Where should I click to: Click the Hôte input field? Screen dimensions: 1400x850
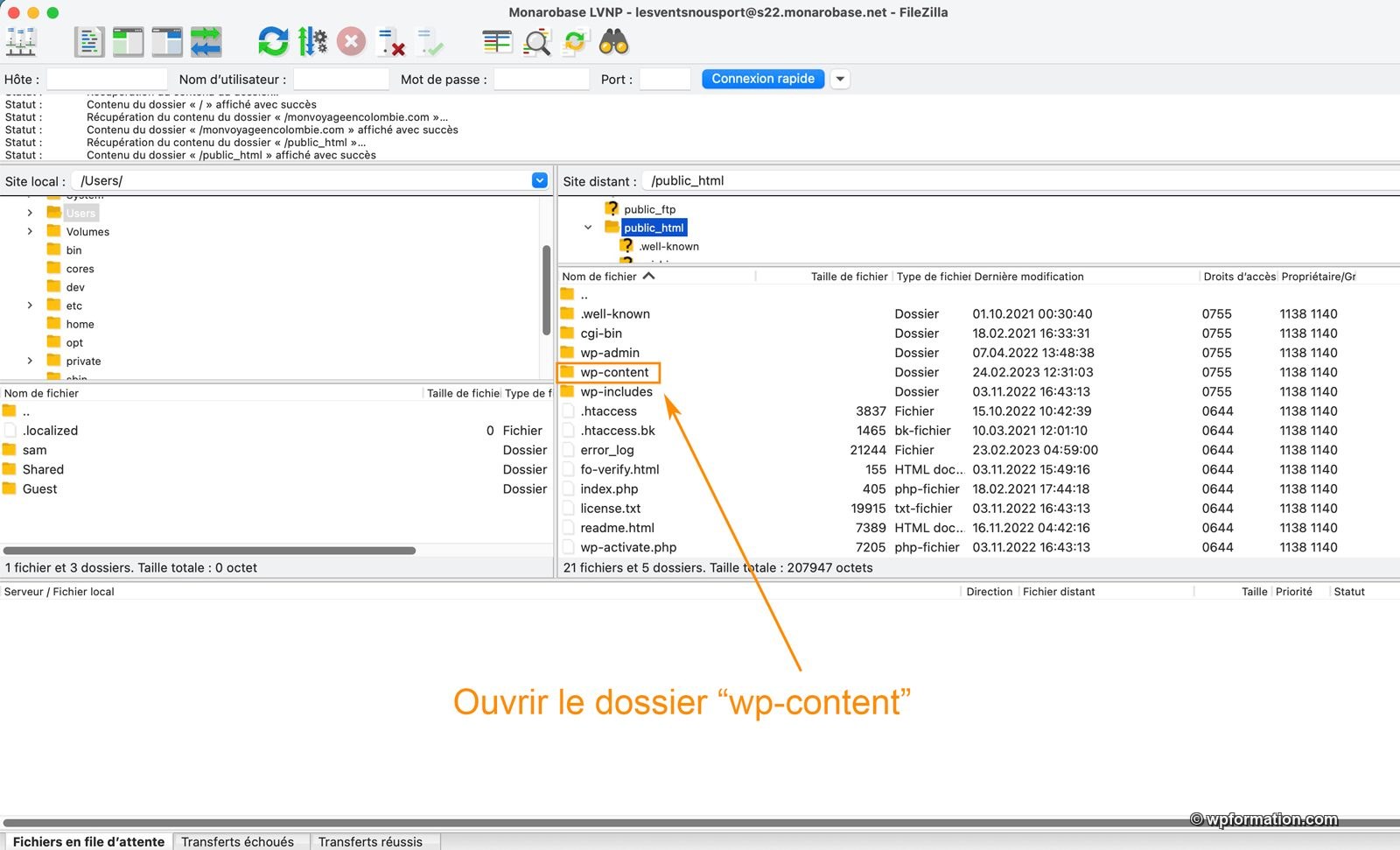(x=107, y=79)
